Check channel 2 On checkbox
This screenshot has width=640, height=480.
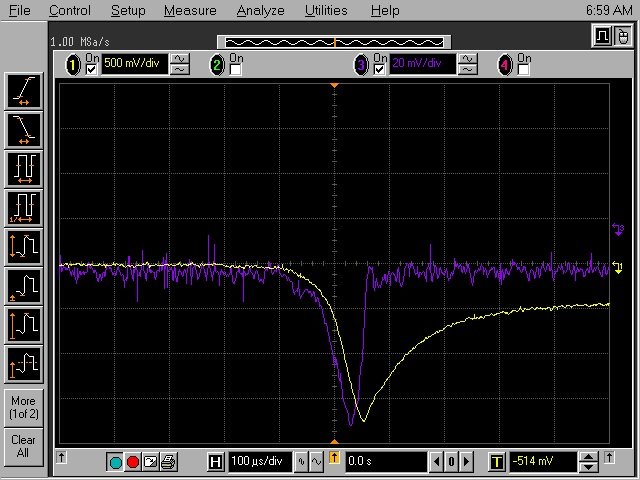coord(236,70)
